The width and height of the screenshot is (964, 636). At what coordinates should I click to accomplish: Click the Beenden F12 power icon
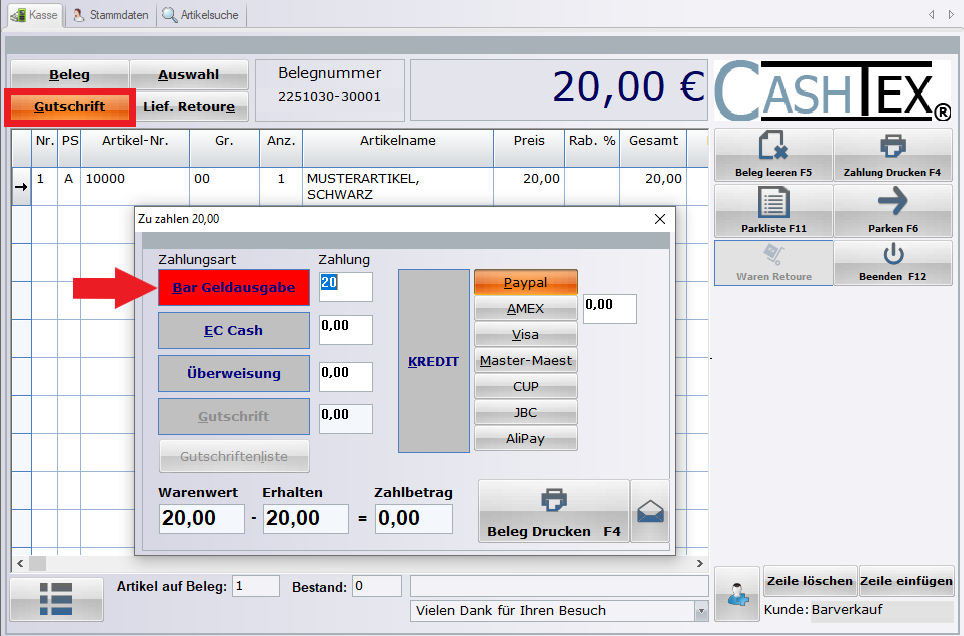tap(892, 262)
